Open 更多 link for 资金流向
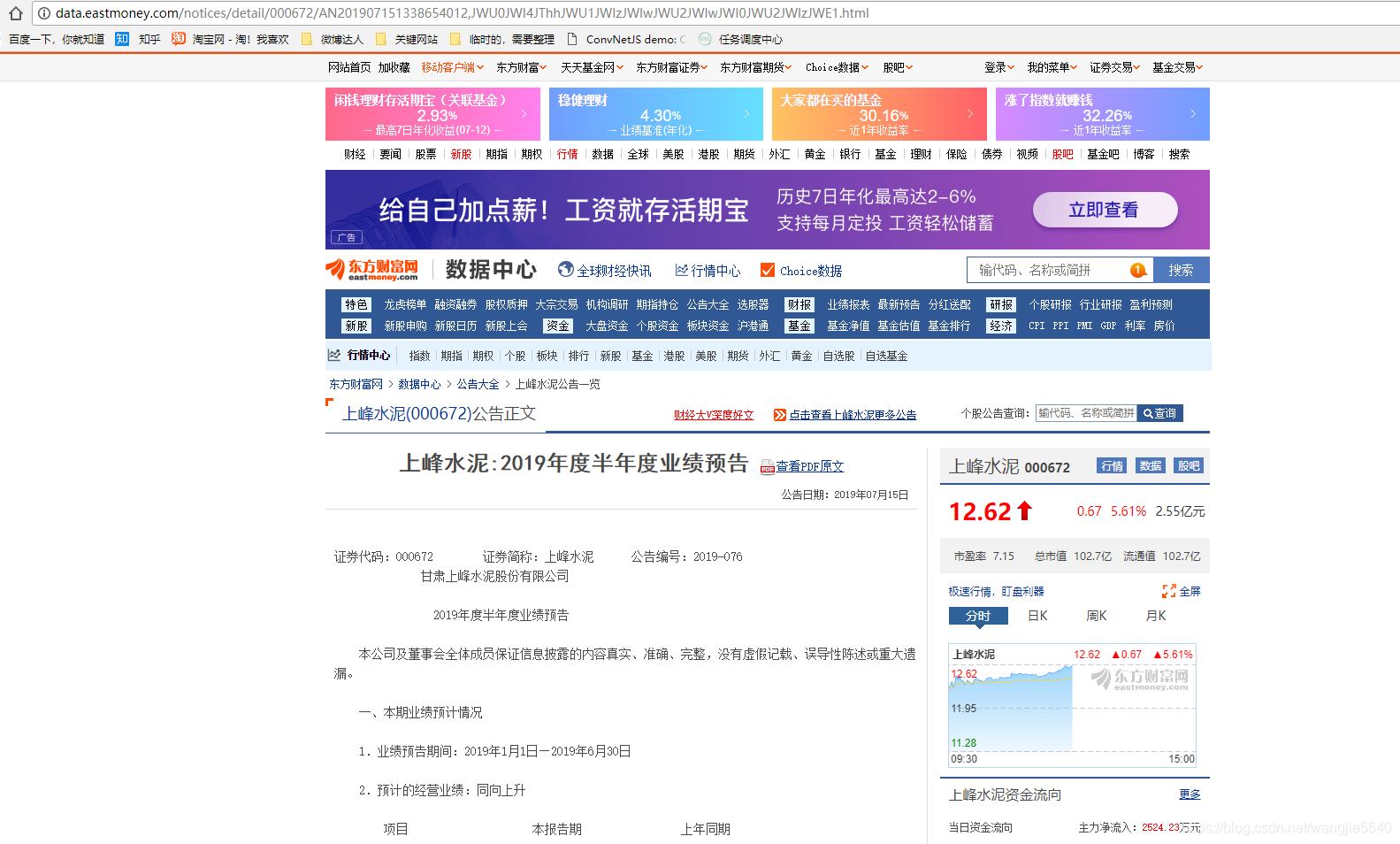Screen dimensions: 1400x844 click(1190, 794)
